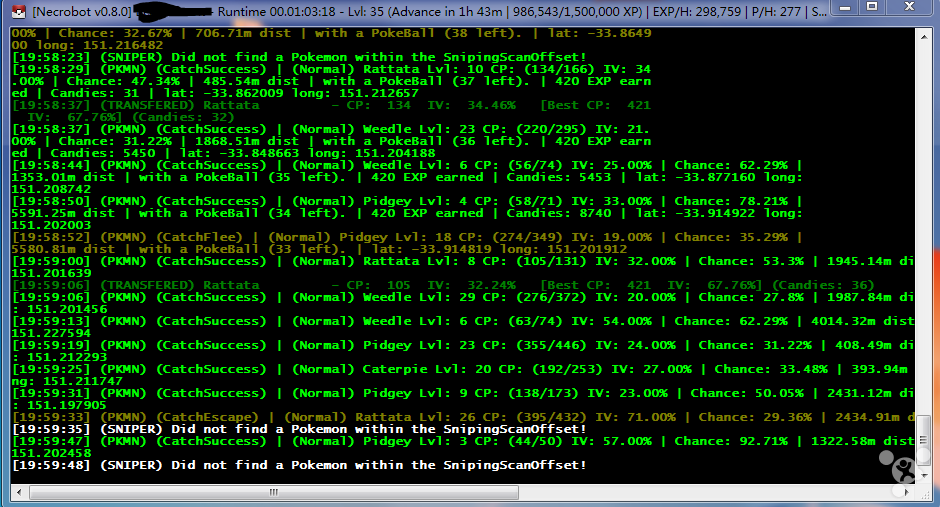
Task: Click the horizontal scrollbar thumb
Action: [273, 492]
